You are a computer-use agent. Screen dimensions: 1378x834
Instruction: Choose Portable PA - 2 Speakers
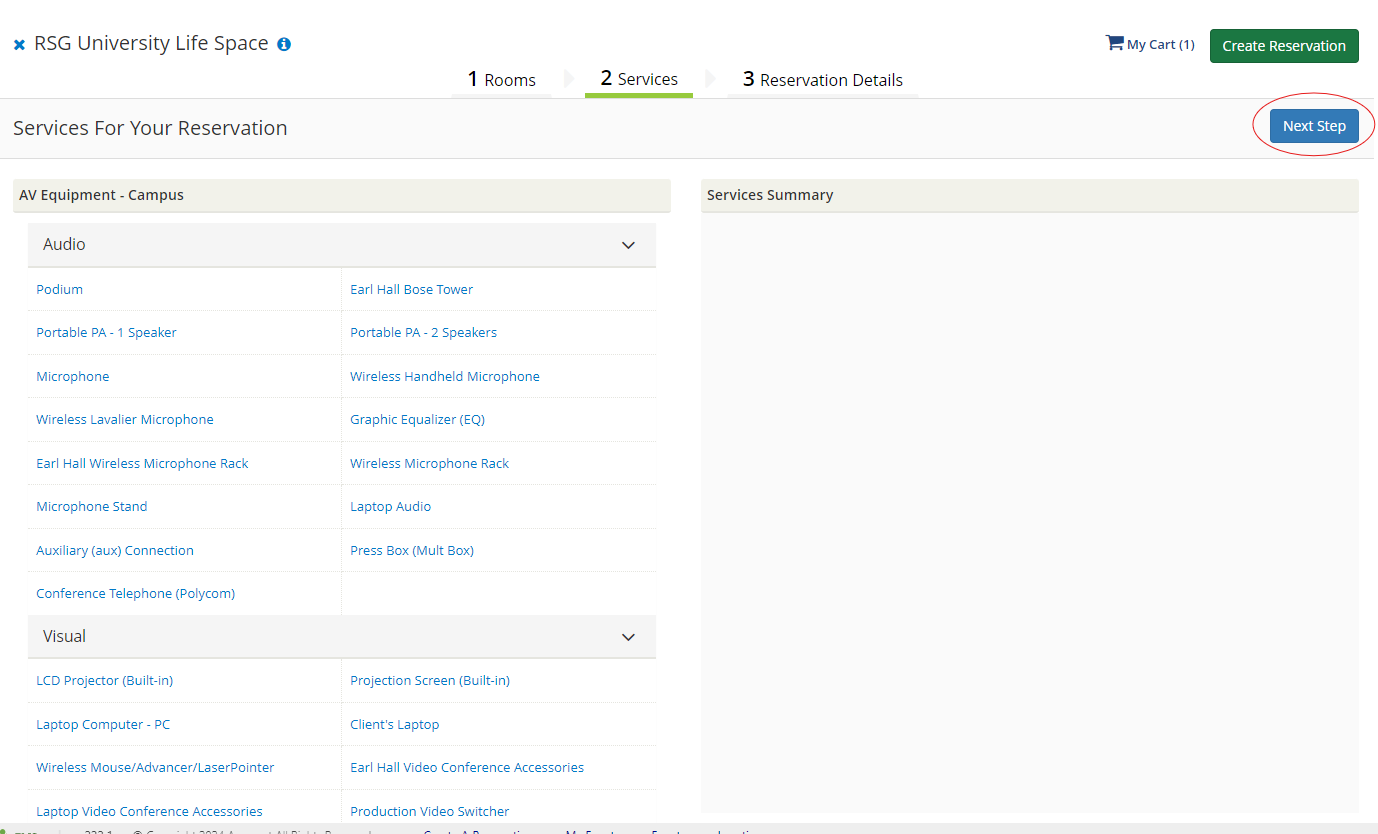coord(423,332)
